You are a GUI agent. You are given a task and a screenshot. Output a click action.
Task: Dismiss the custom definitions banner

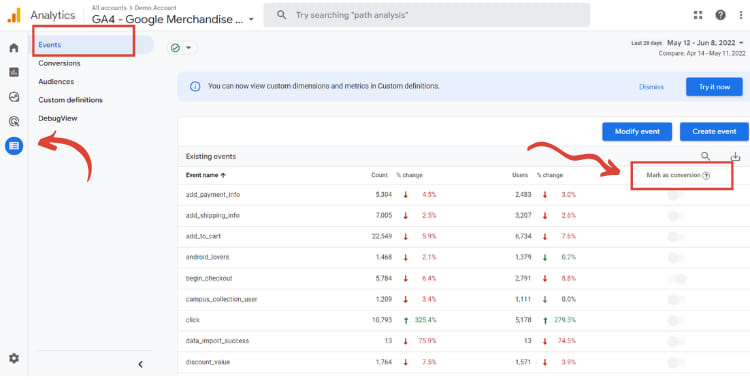(651, 87)
